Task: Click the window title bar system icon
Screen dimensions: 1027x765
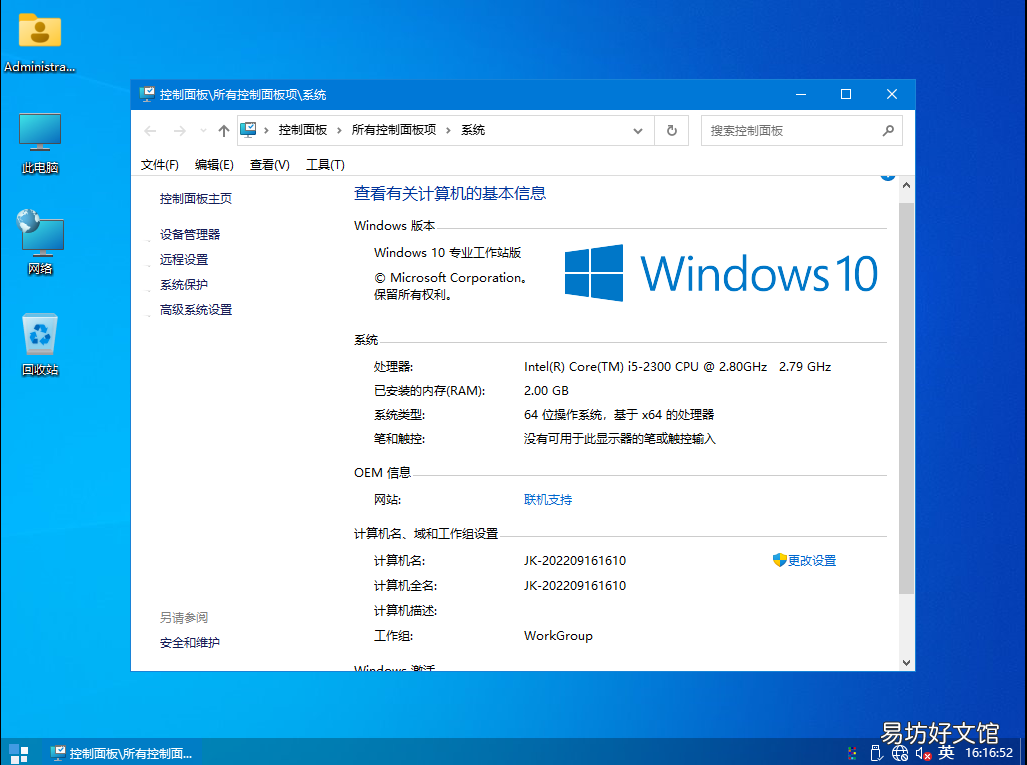Action: coord(147,94)
